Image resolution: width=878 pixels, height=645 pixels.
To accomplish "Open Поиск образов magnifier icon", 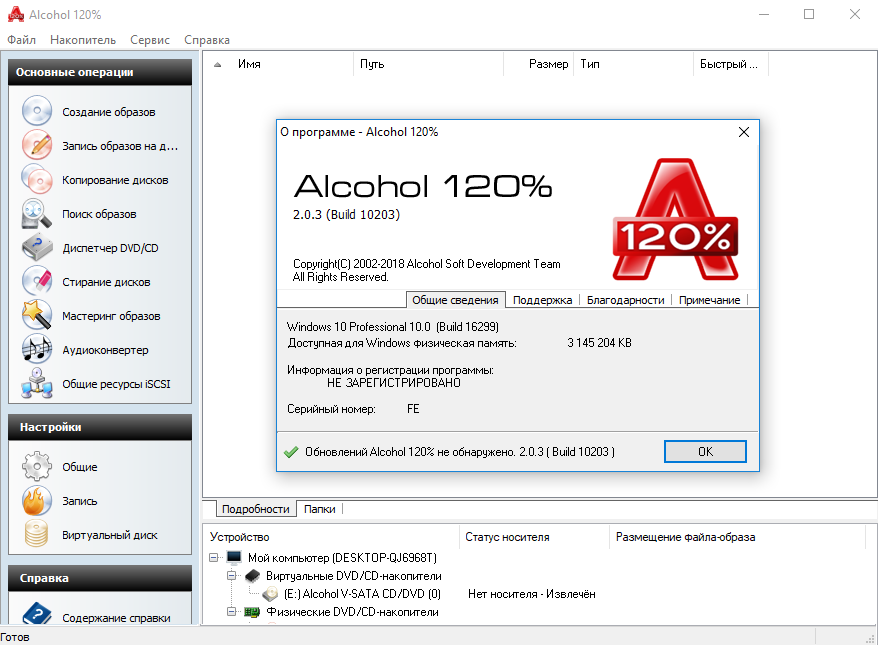I will click(37, 213).
